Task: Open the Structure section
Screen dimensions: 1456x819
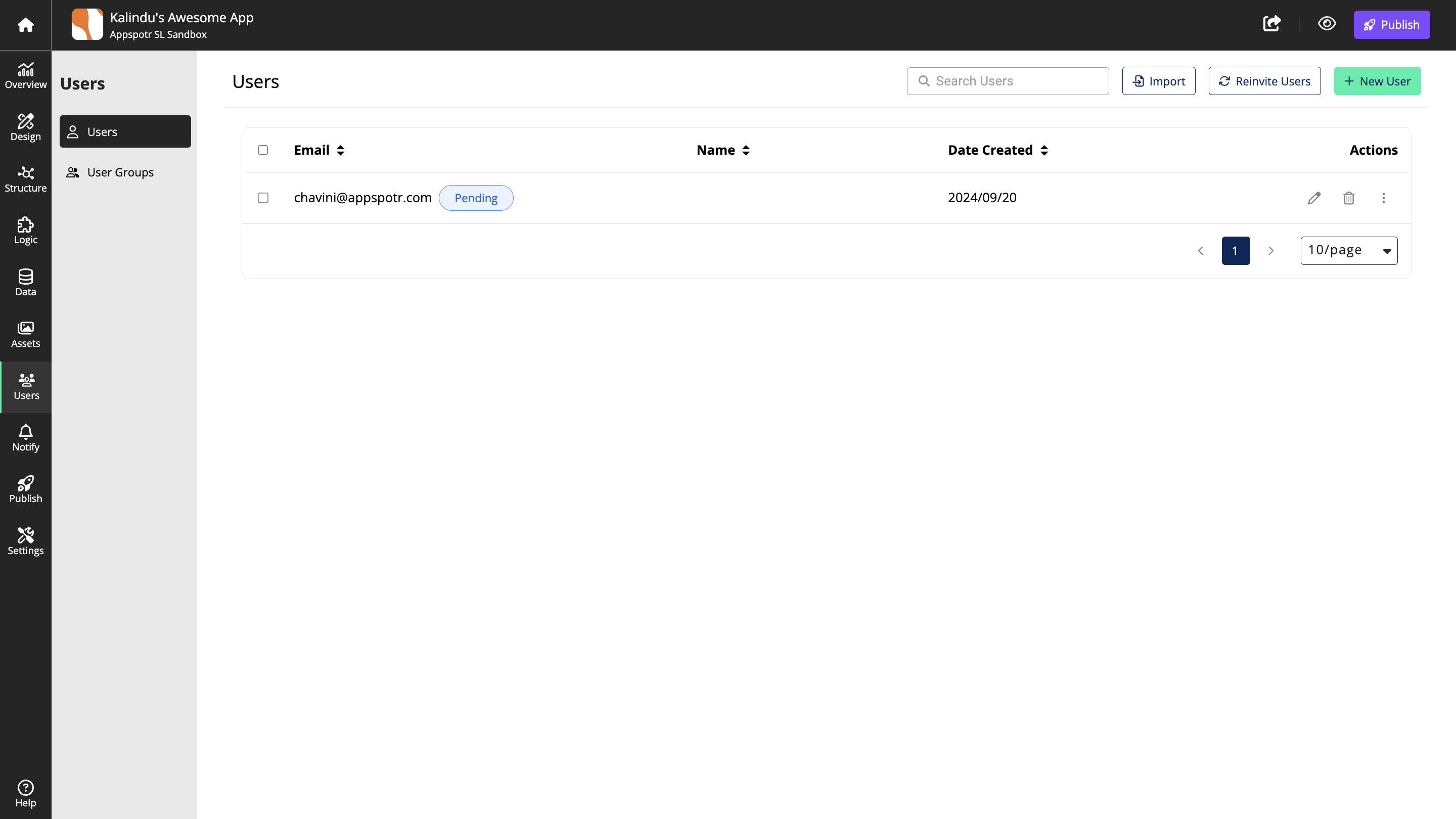Action: click(25, 180)
